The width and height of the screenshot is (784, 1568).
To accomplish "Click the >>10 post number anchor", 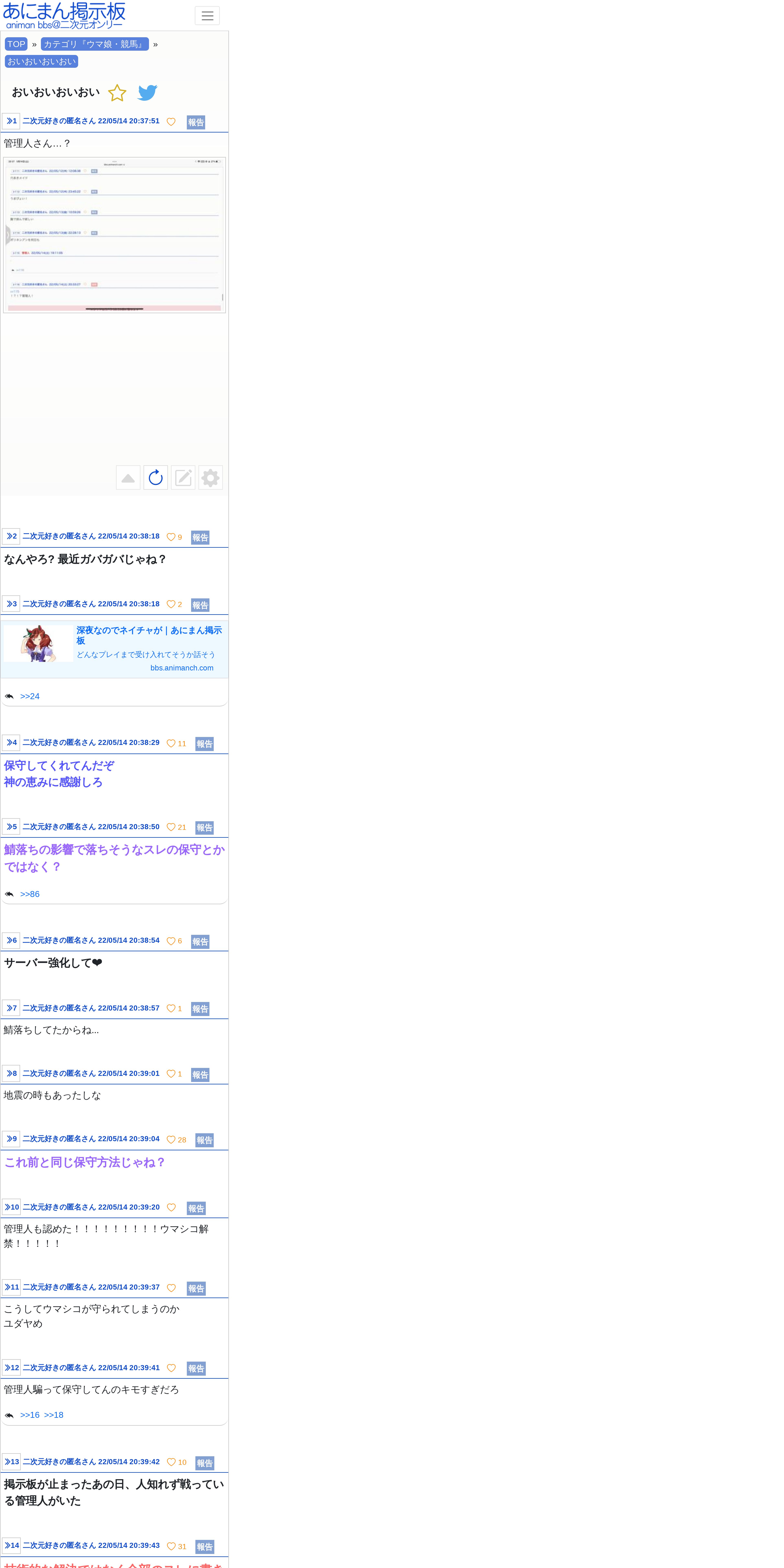I will [11, 1207].
